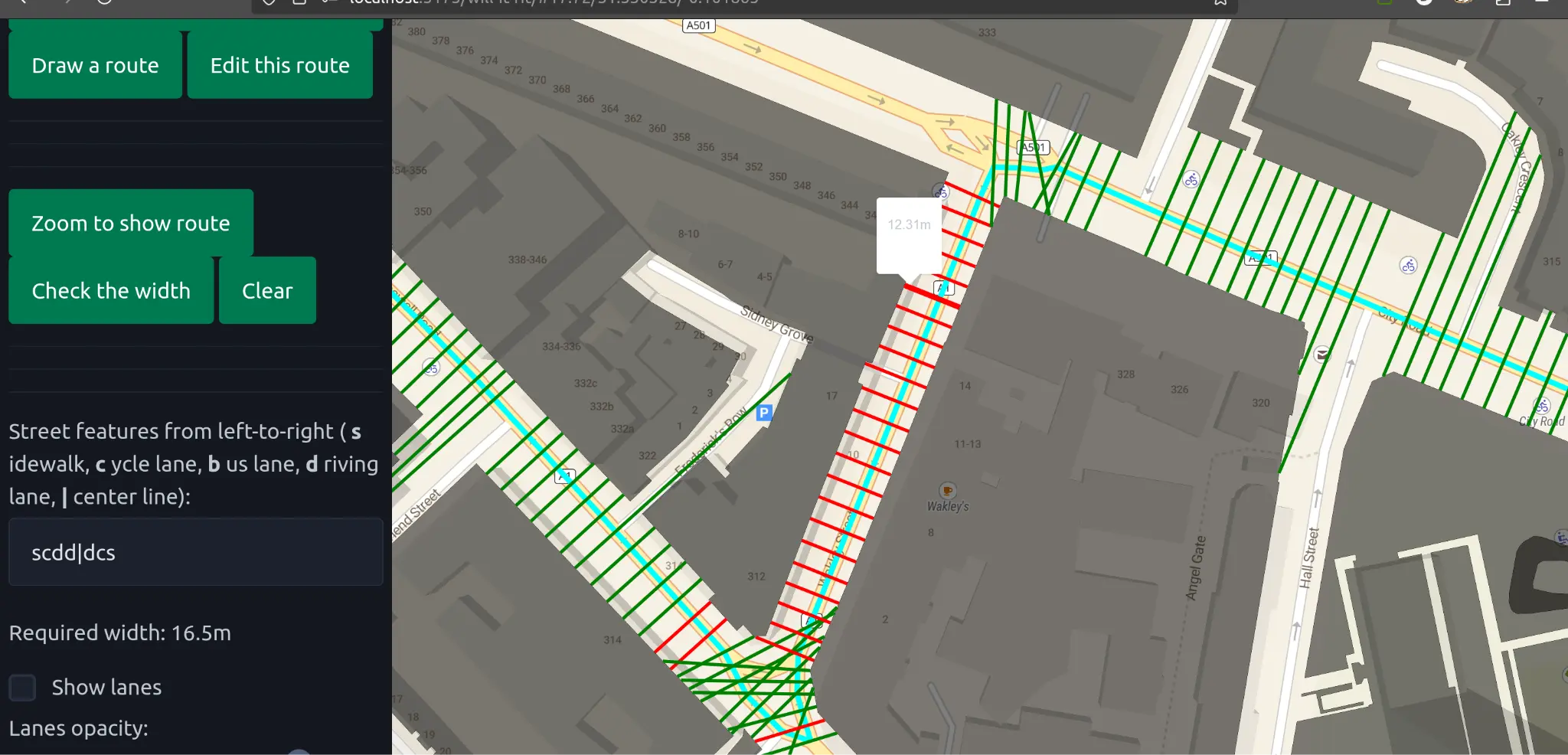This screenshot has width=1568, height=755.
Task: Run Check the width
Action: coord(111,291)
